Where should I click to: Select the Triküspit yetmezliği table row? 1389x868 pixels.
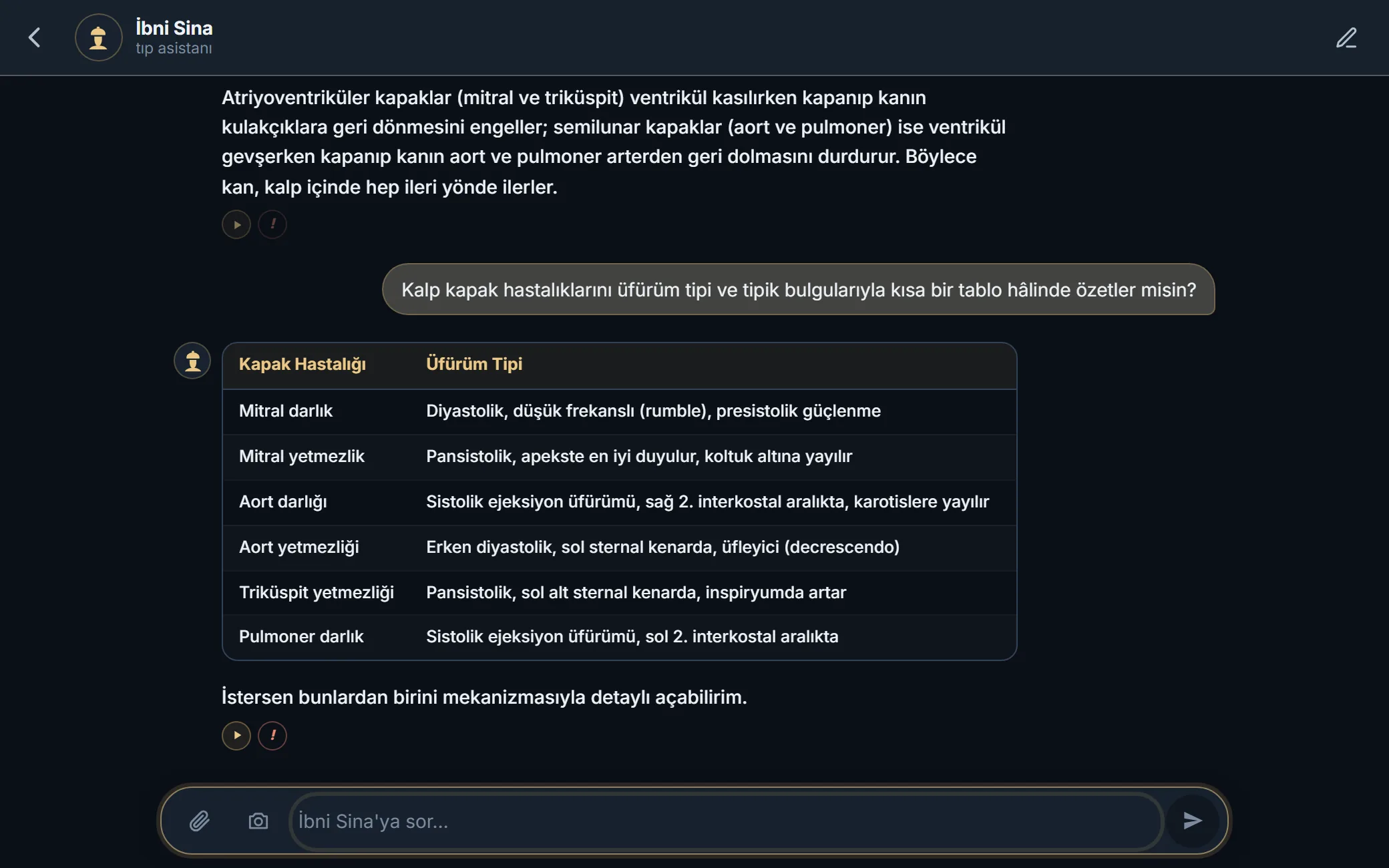coord(620,593)
